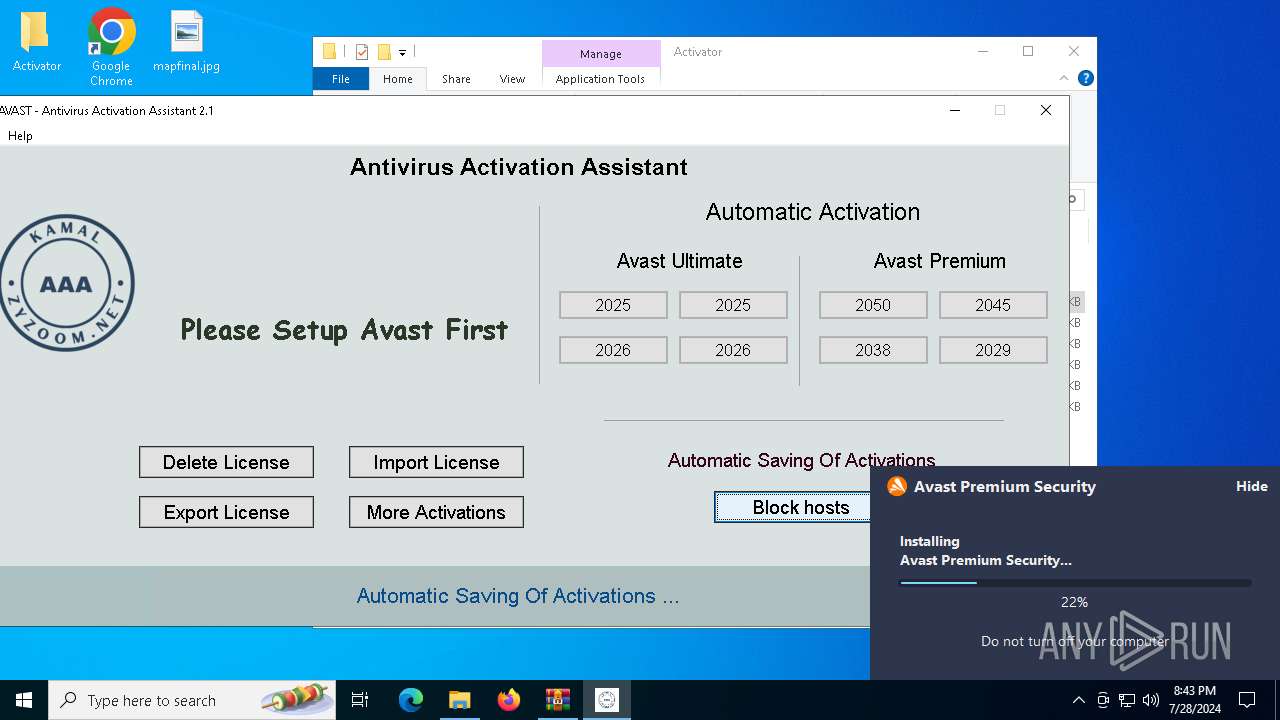Open Task View on the taskbar

pyautogui.click(x=360, y=700)
